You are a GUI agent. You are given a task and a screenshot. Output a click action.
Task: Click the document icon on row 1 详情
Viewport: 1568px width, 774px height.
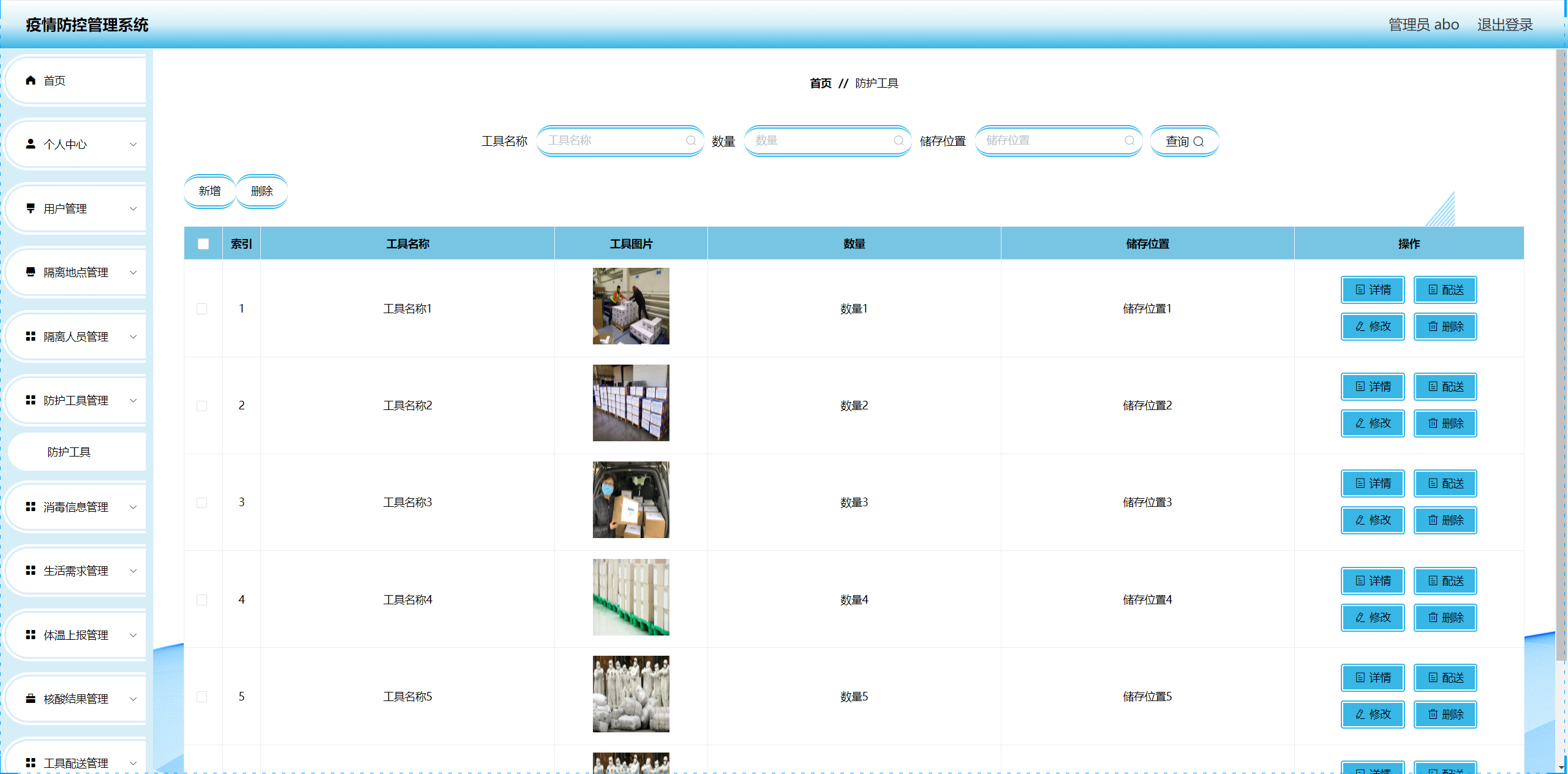coord(1360,290)
